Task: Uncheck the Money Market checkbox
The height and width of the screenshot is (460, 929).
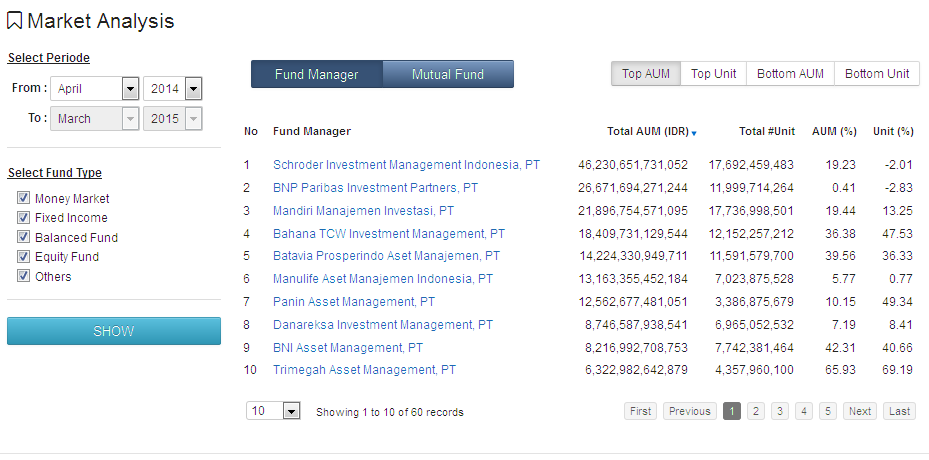Action: 23,199
